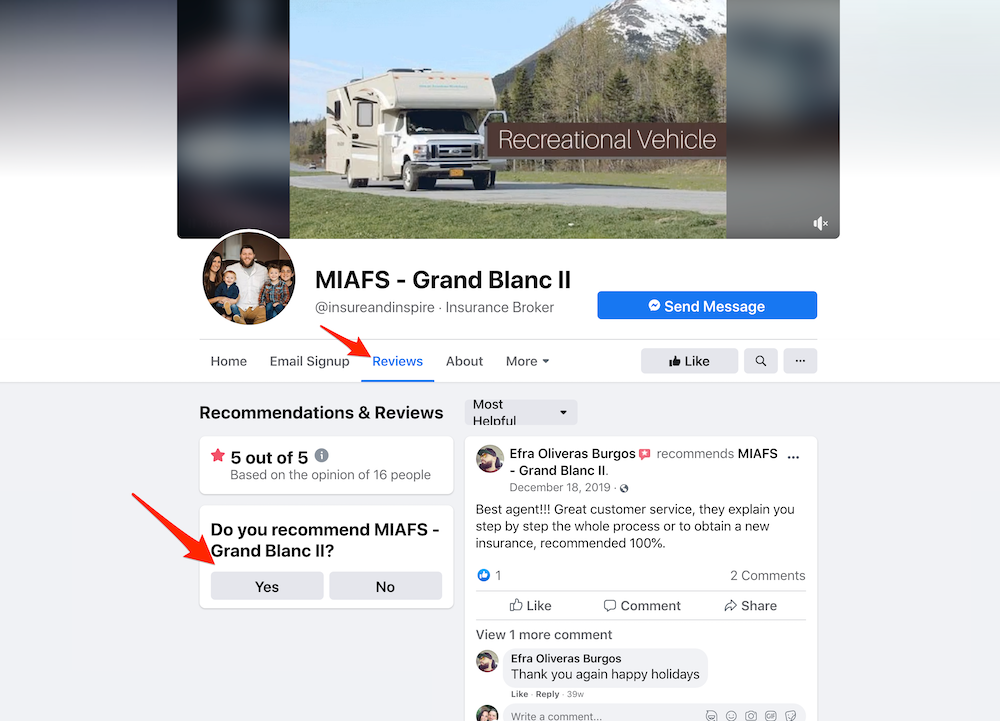
Task: Unmute the cover video speaker icon
Action: tap(820, 223)
